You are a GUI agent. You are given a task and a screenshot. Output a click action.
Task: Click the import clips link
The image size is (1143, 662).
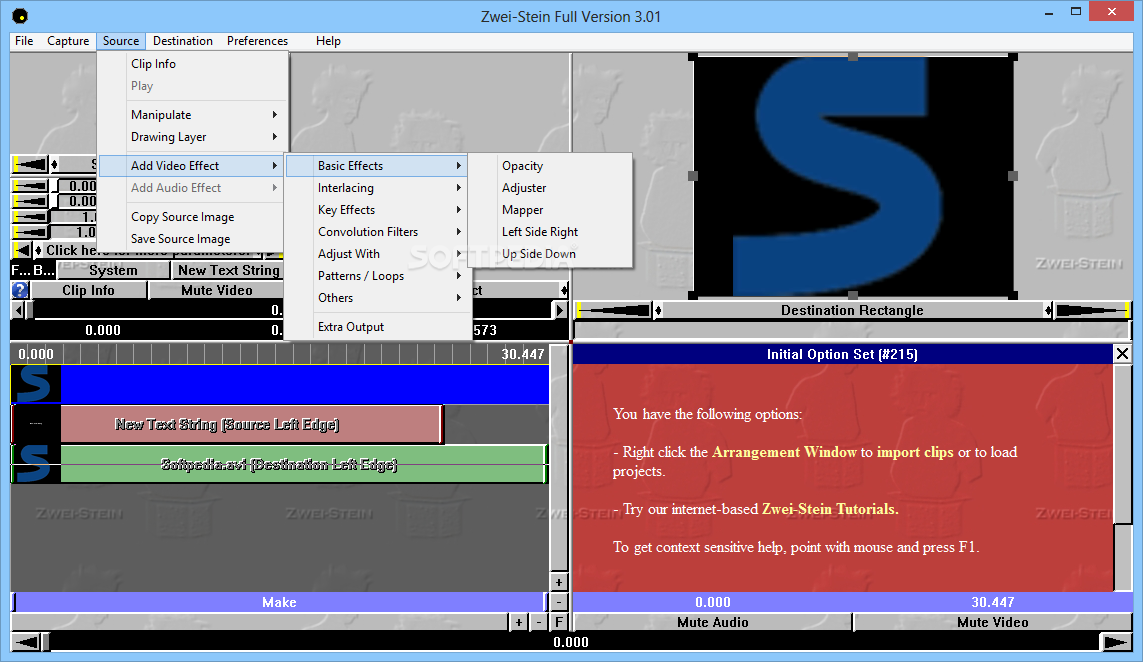[x=915, y=452]
